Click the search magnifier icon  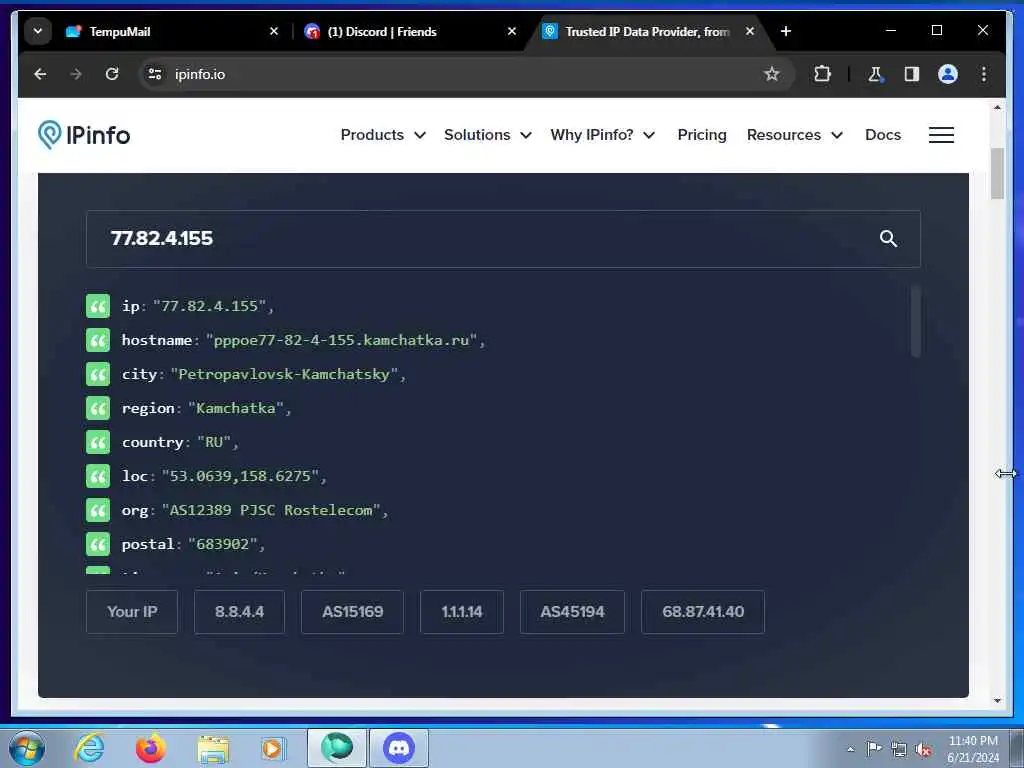[888, 239]
